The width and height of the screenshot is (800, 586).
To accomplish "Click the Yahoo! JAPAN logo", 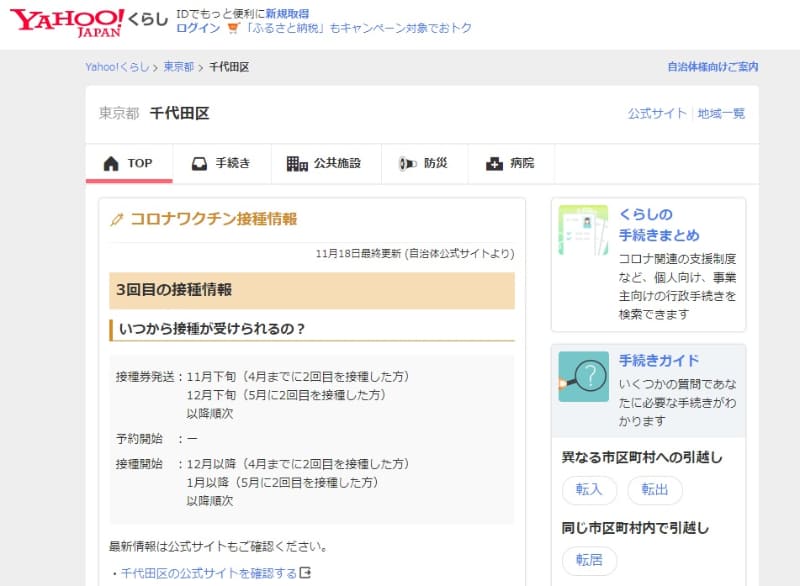I will coord(67,23).
